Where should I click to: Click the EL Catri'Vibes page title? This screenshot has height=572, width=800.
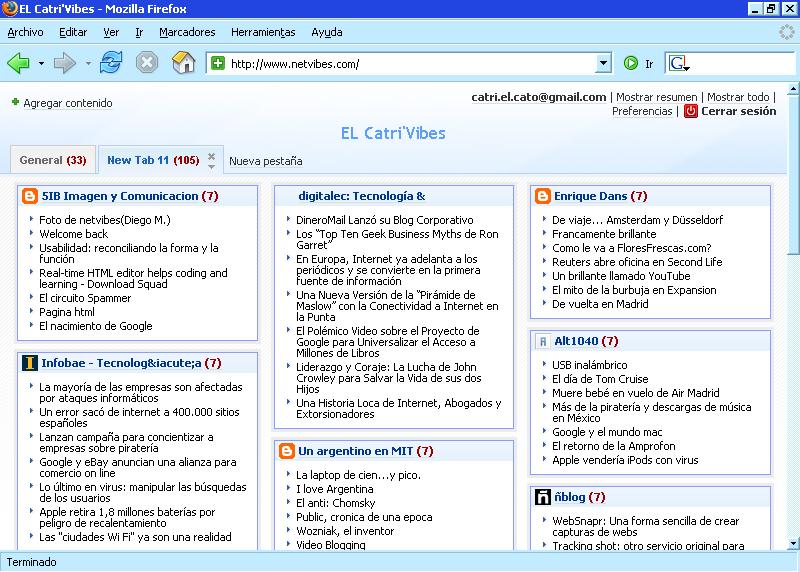tap(393, 133)
